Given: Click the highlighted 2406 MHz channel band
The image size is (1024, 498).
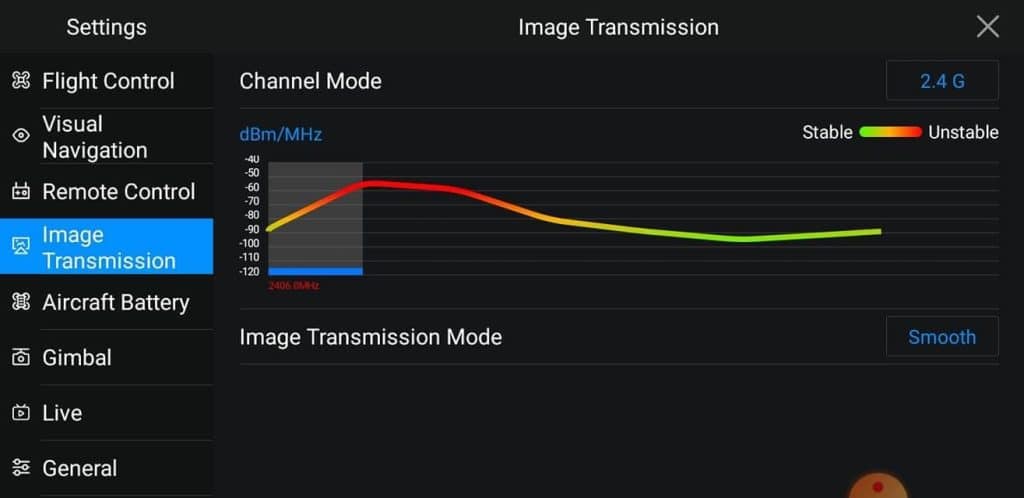Looking at the screenshot, I should 315,219.
